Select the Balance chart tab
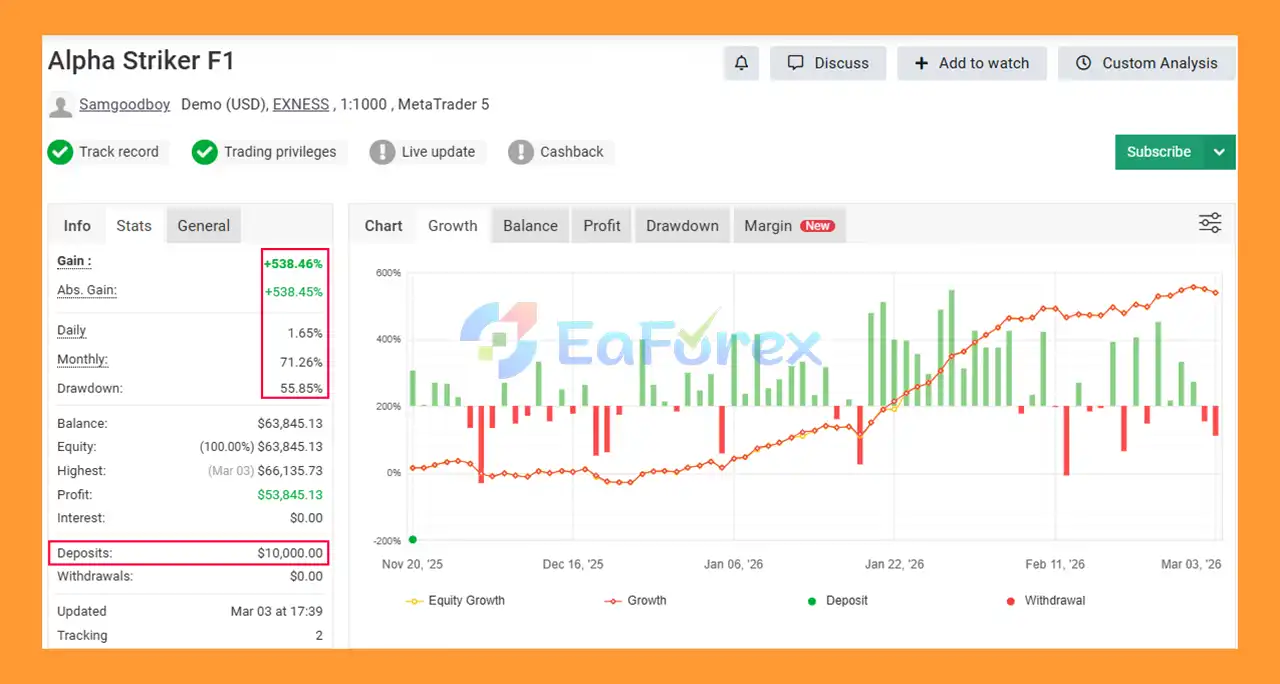Image resolution: width=1280 pixels, height=684 pixels. 530,226
